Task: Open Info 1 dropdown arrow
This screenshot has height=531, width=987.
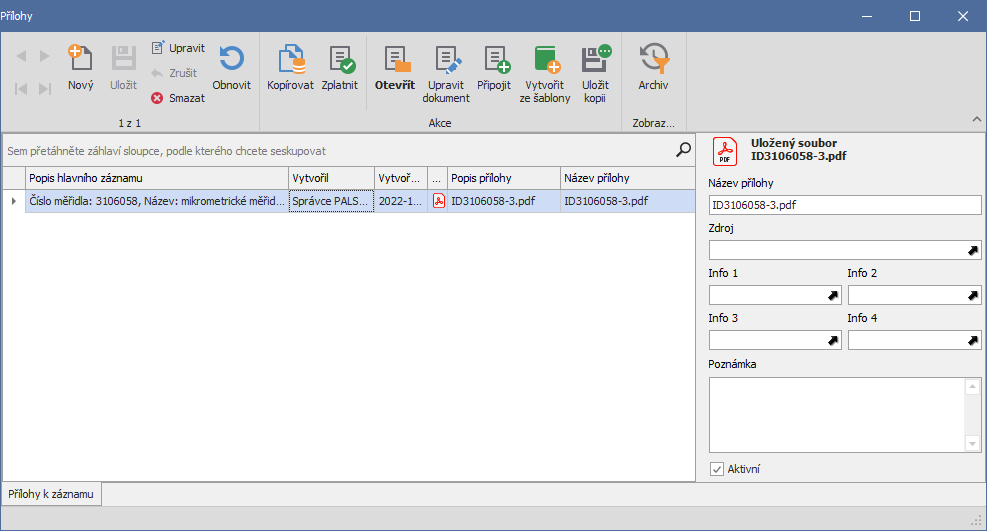Action: tap(833, 295)
